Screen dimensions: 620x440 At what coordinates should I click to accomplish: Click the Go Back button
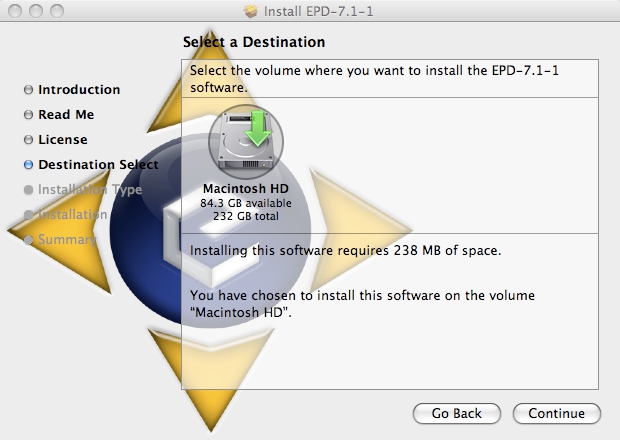click(457, 414)
